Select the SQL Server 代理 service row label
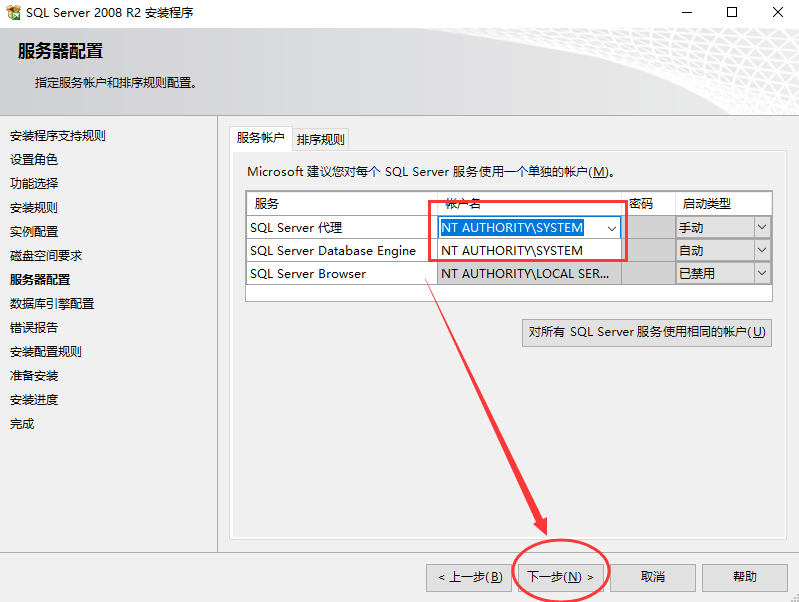Image resolution: width=799 pixels, height=602 pixels. click(296, 228)
